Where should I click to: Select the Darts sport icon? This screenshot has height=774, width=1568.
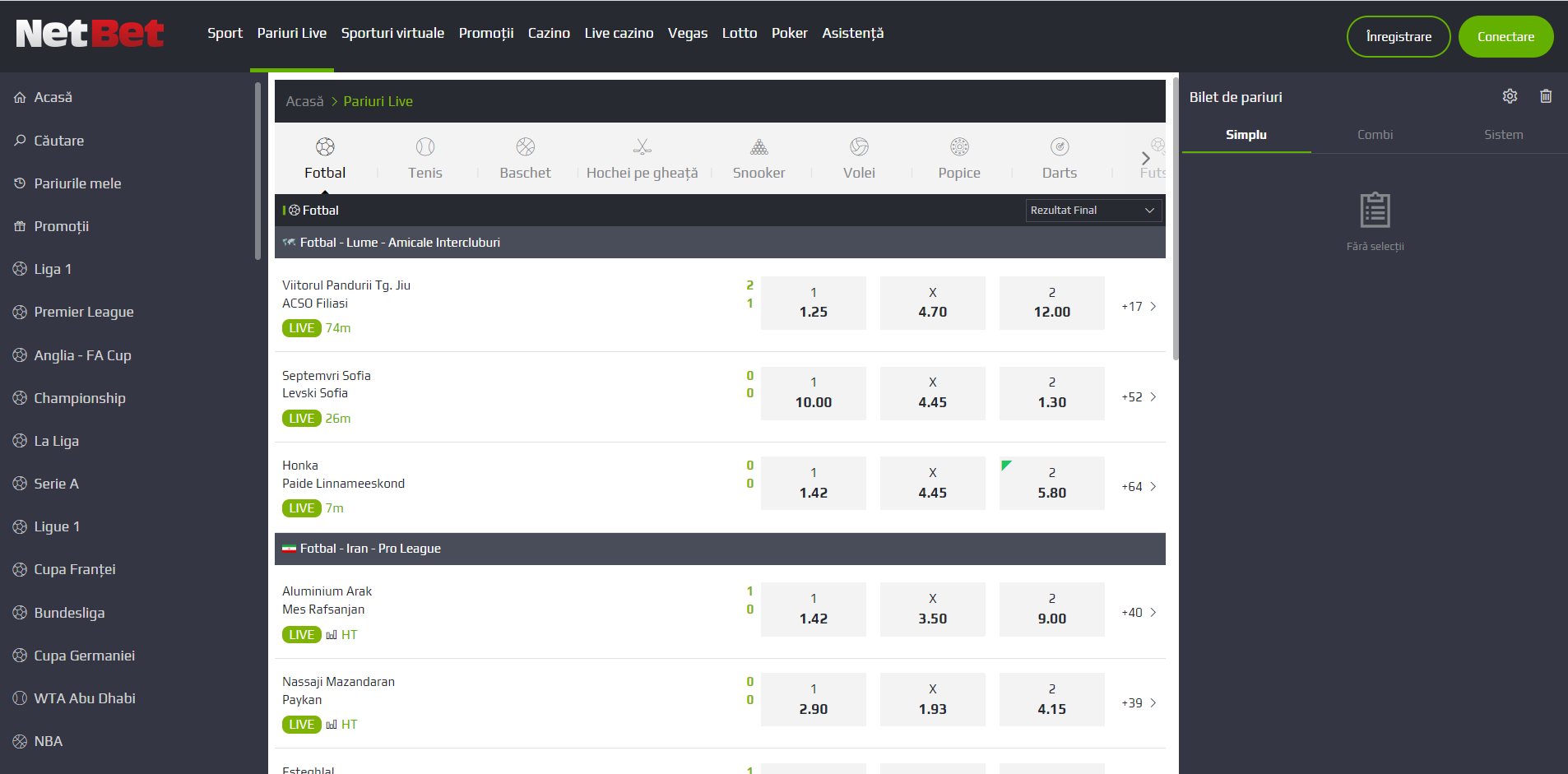(x=1060, y=147)
